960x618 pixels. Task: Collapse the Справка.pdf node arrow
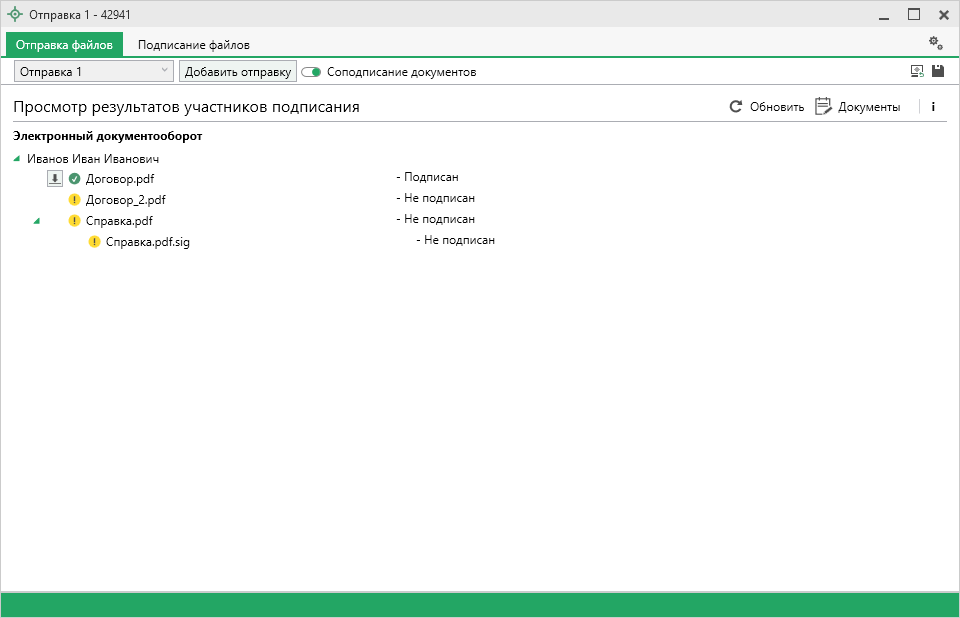point(37,220)
